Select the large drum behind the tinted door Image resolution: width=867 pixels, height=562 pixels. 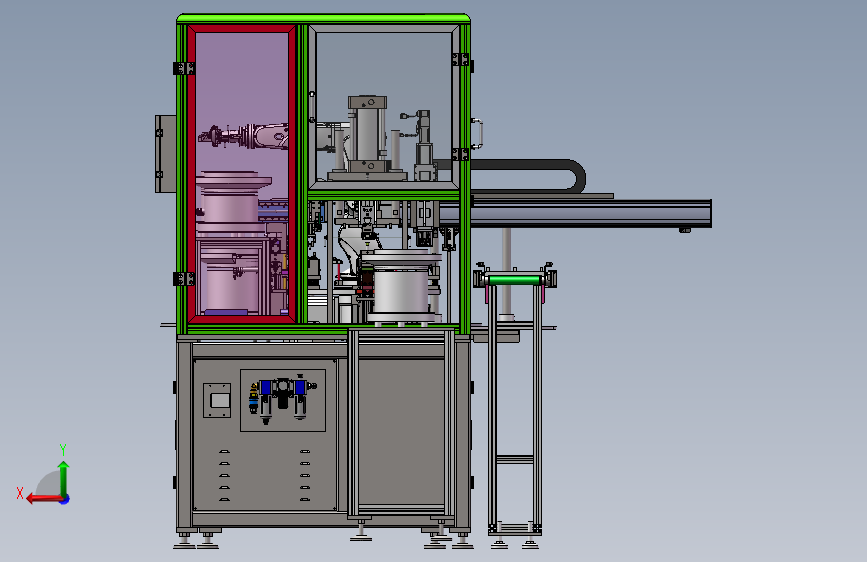(x=232, y=202)
